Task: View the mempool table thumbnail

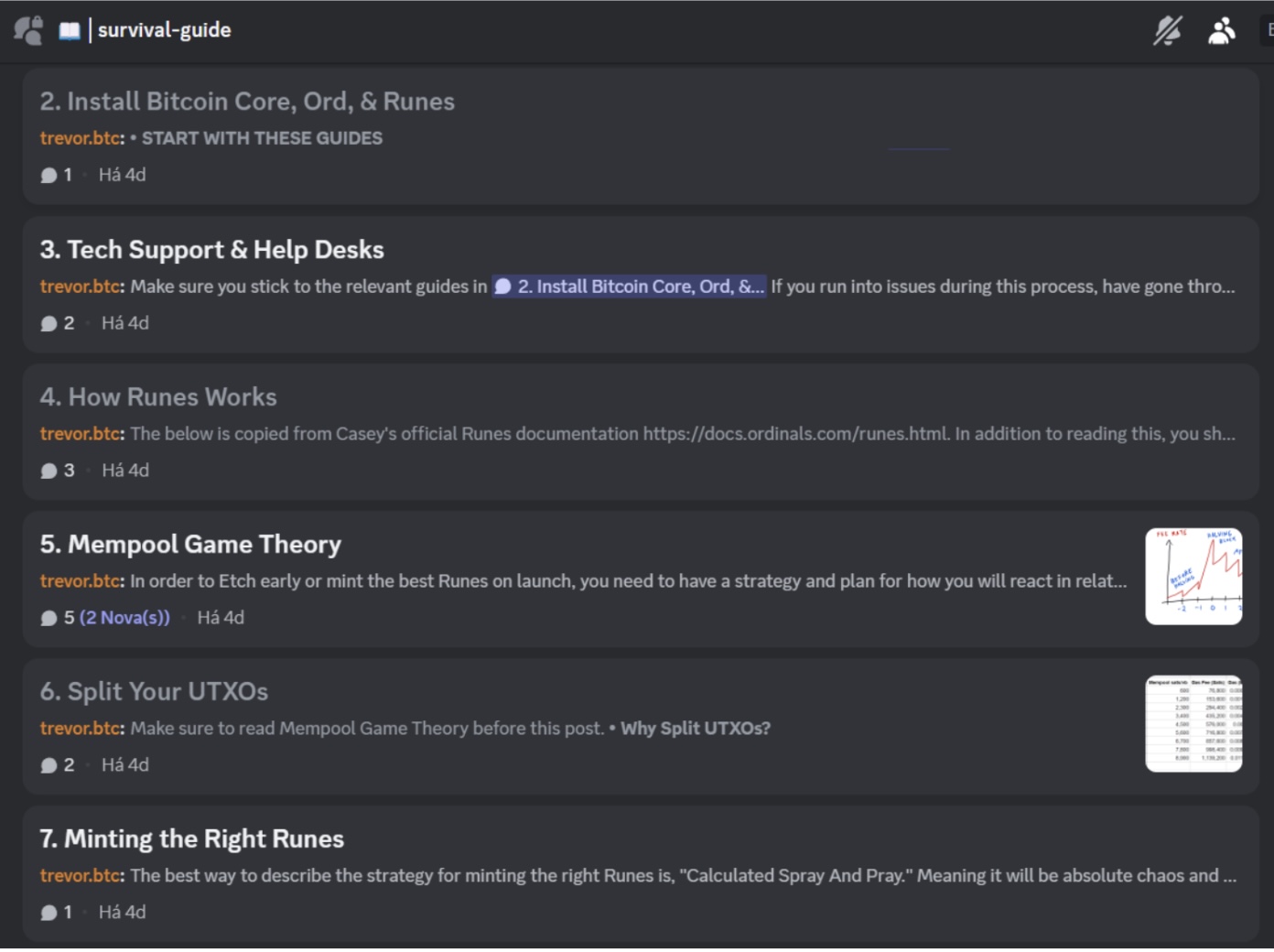Action: pyautogui.click(x=1193, y=724)
